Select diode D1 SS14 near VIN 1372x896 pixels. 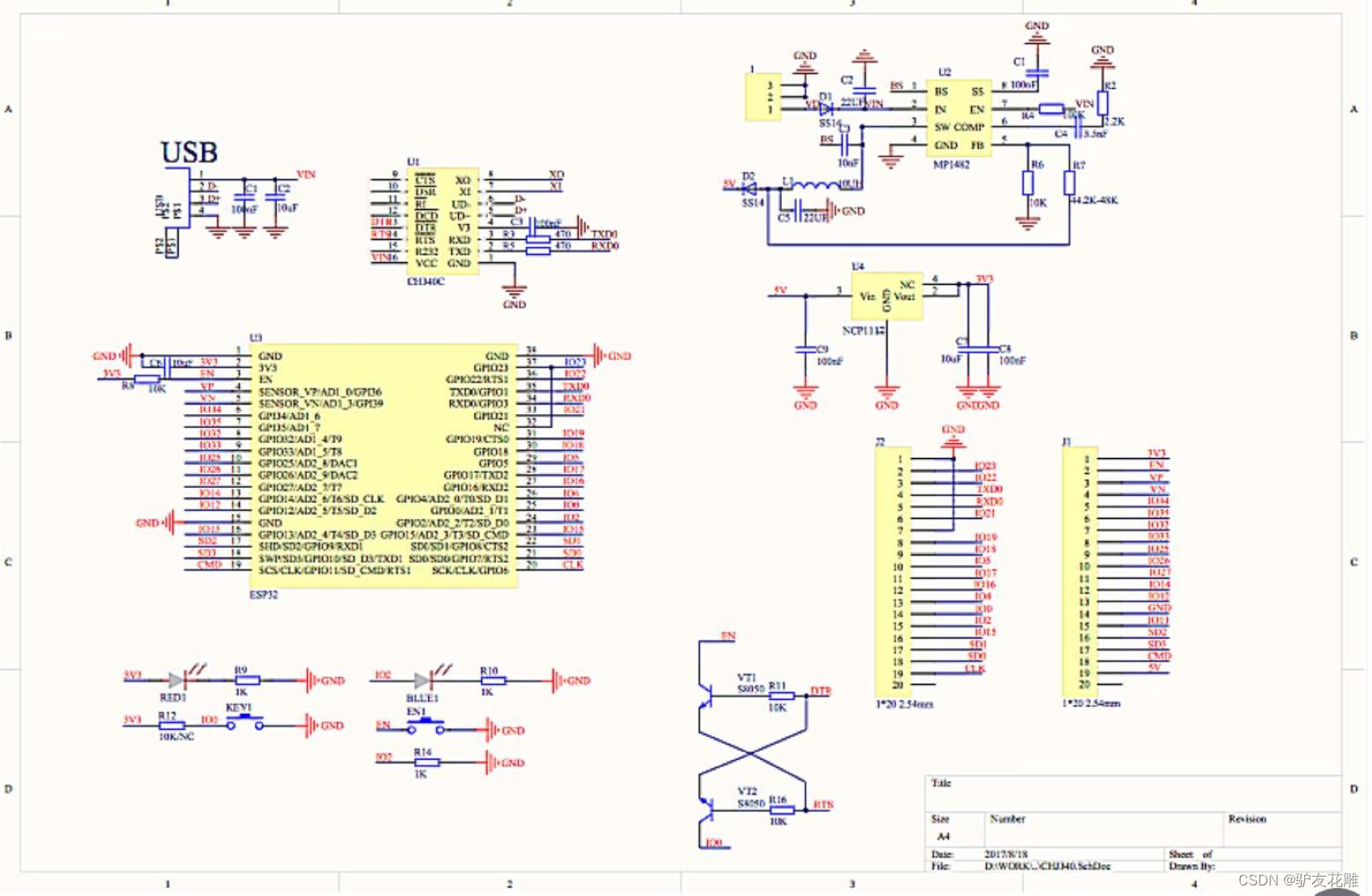826,110
